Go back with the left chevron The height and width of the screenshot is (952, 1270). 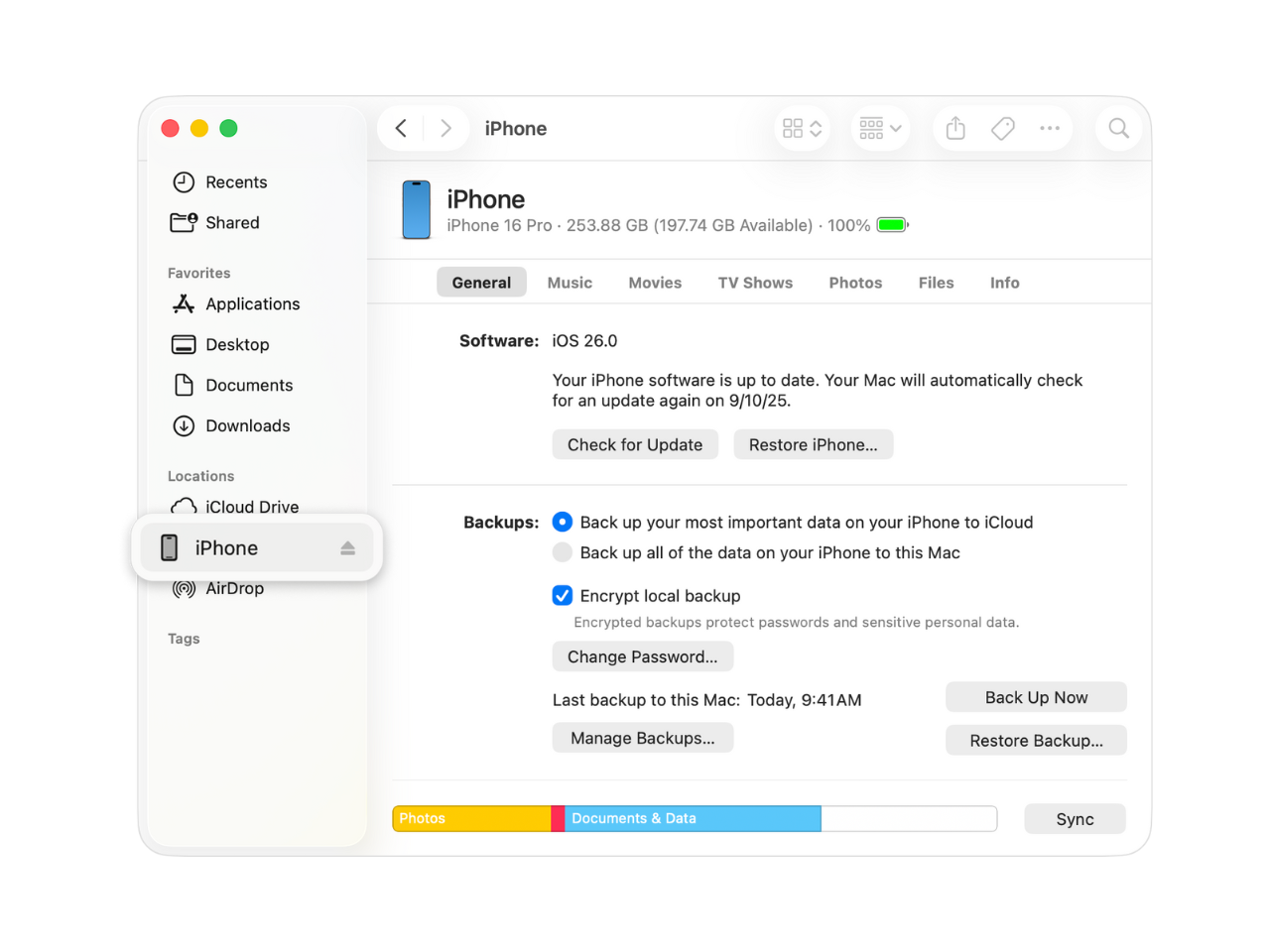coord(401,129)
